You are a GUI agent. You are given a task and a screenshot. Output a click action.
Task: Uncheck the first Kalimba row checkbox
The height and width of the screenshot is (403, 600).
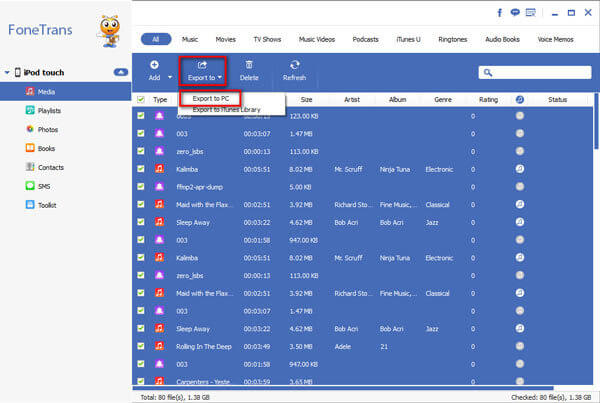141,169
